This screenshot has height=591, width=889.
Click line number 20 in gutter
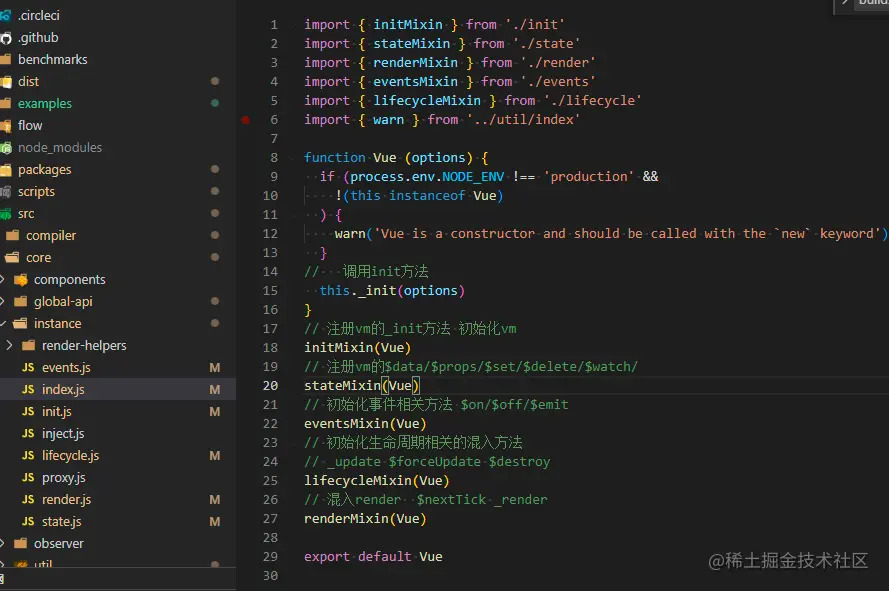point(270,386)
